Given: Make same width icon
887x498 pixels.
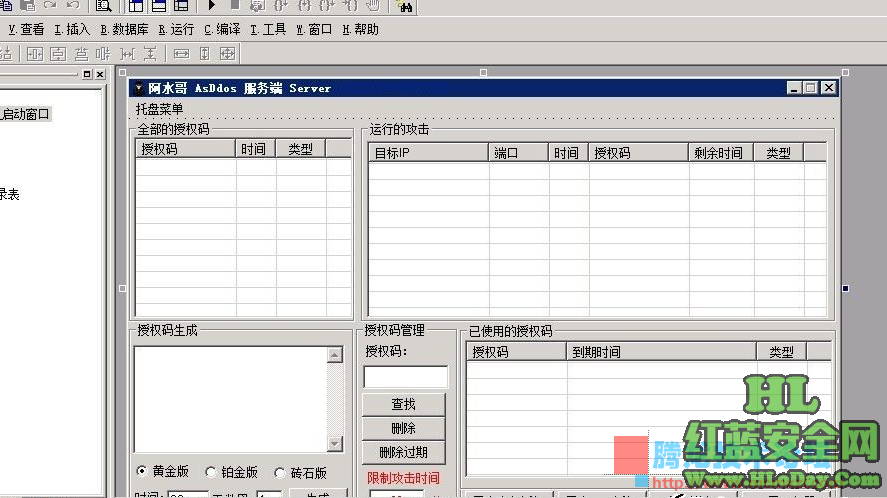Looking at the screenshot, I should tap(181, 54).
